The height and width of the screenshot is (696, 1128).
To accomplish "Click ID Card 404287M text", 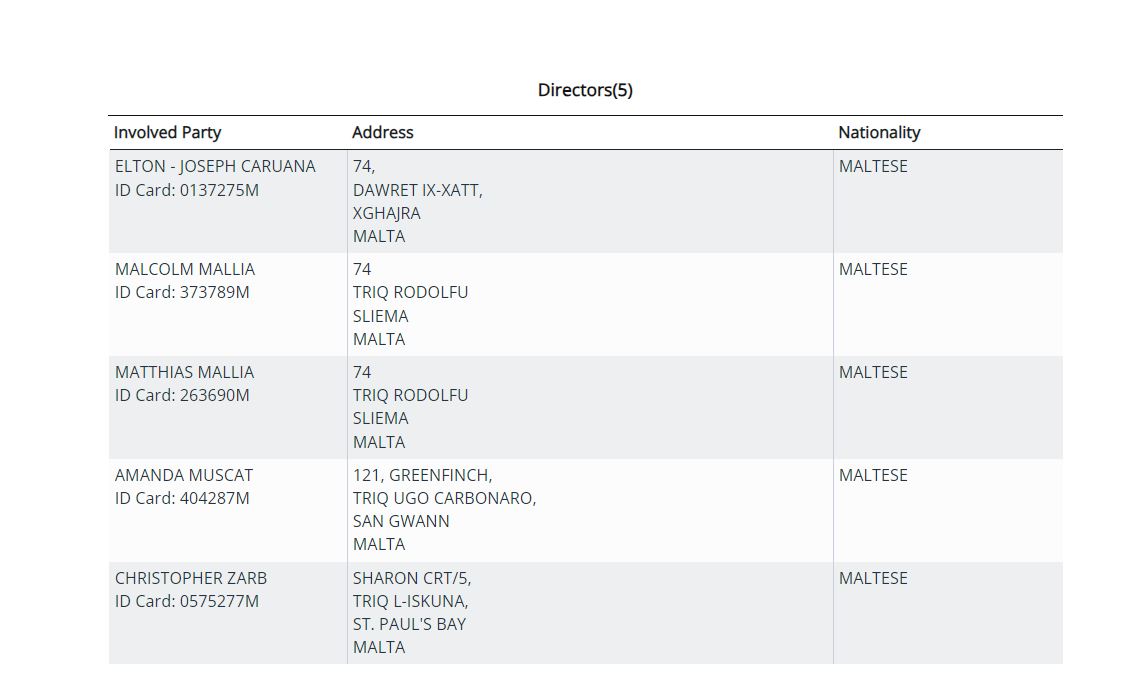I will pos(182,498).
